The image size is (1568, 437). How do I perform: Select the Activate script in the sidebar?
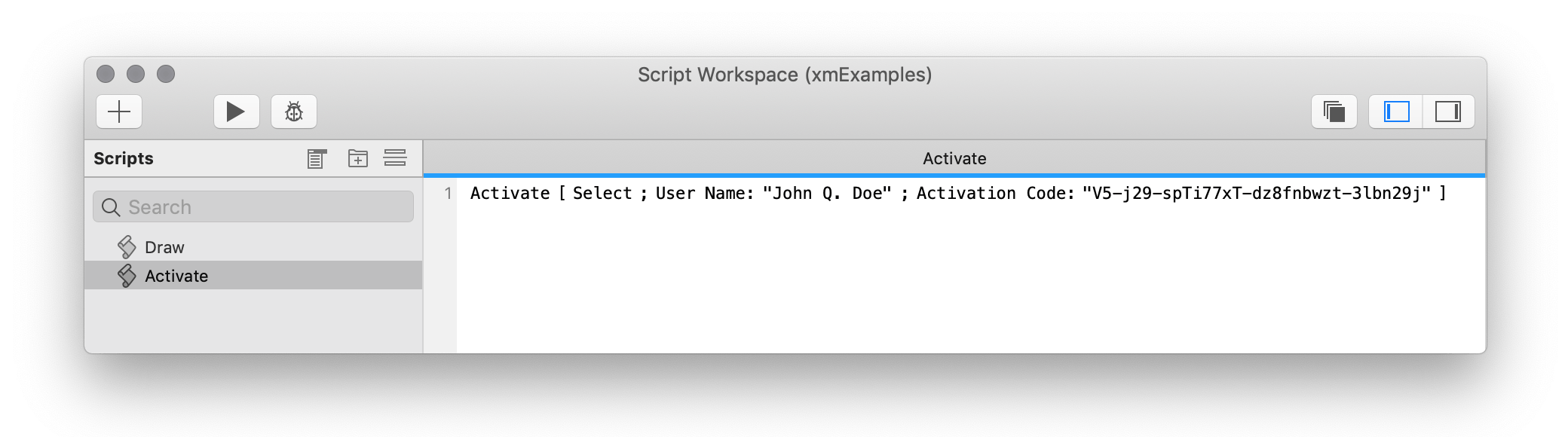pyautogui.click(x=177, y=275)
